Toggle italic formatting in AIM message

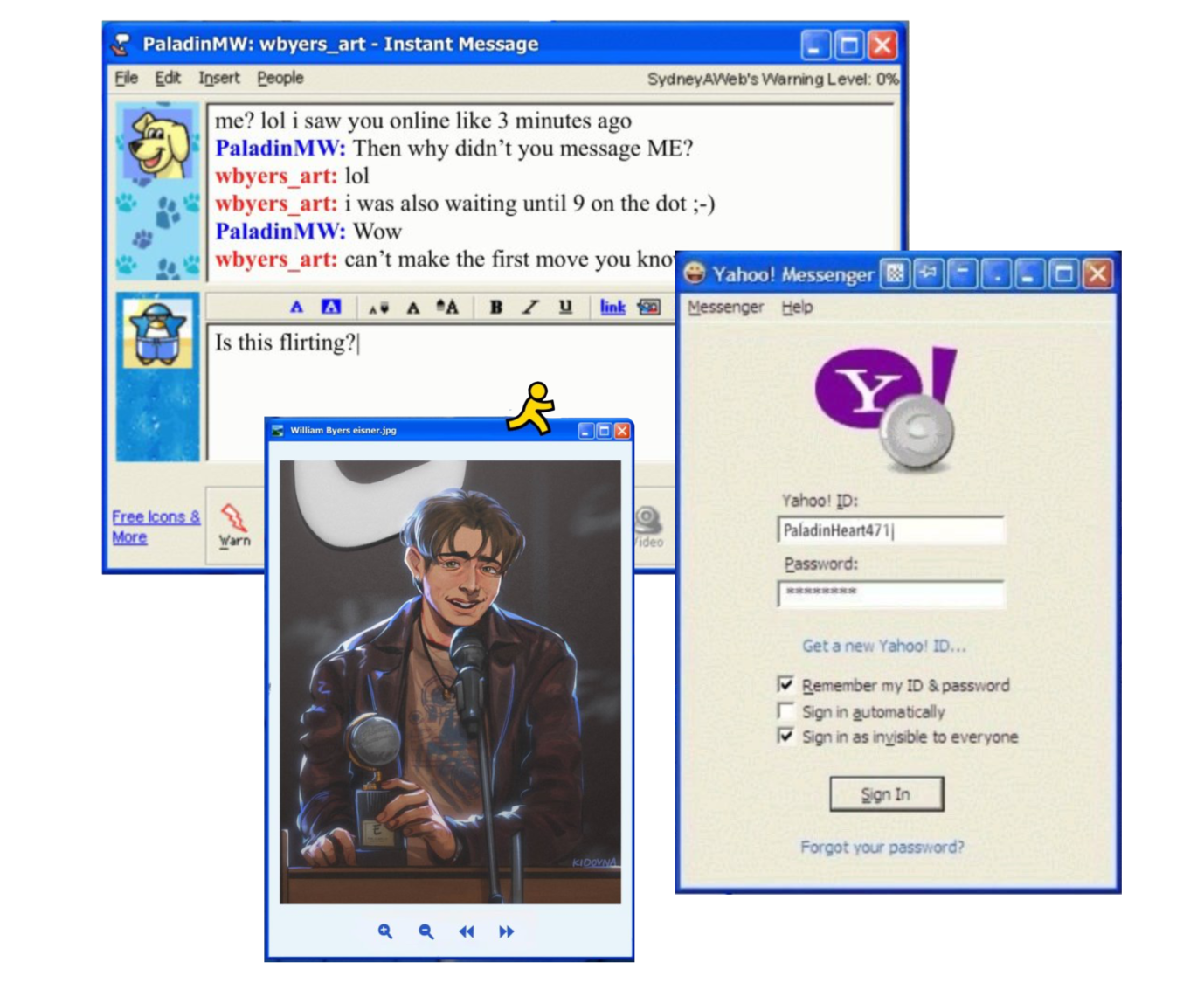[530, 307]
